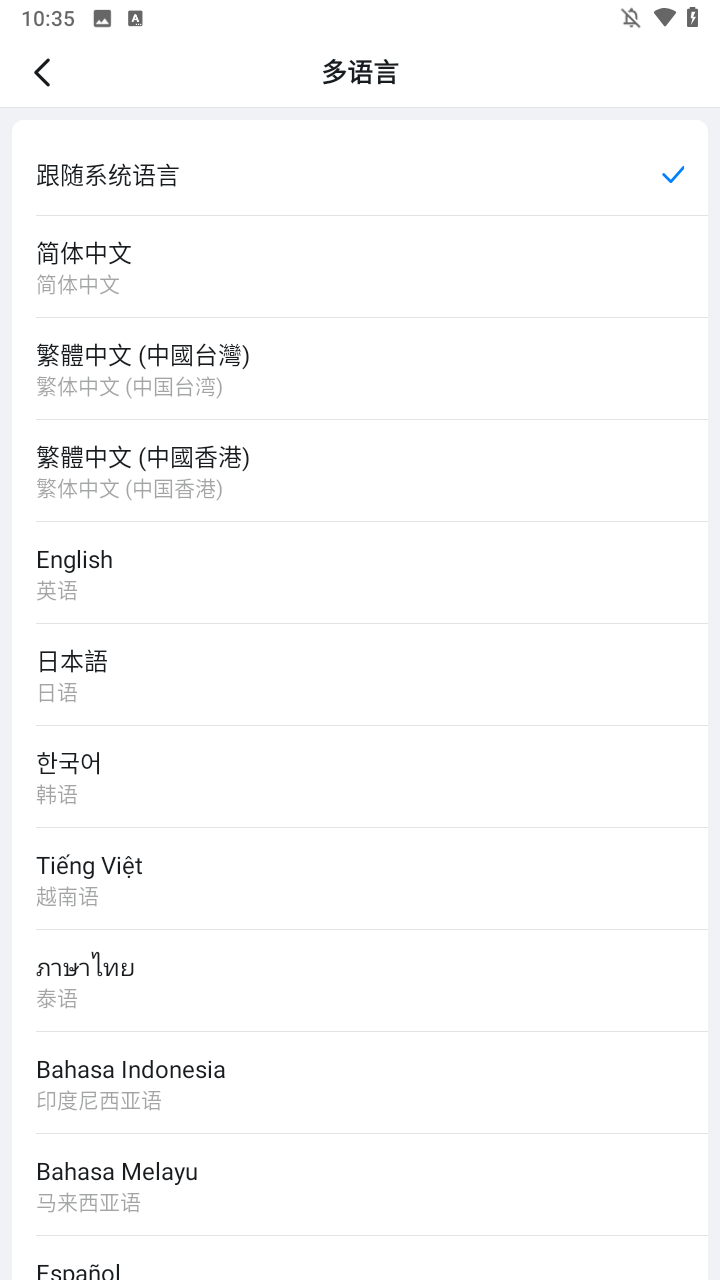Tap the muted notifications bell icon

click(630, 18)
